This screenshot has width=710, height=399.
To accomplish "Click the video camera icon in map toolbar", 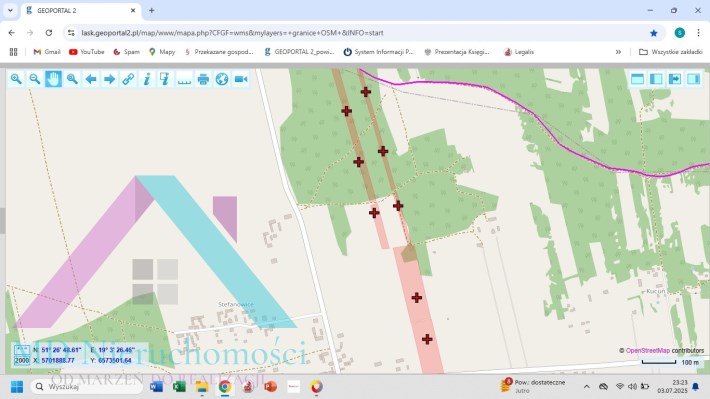I will [241, 79].
